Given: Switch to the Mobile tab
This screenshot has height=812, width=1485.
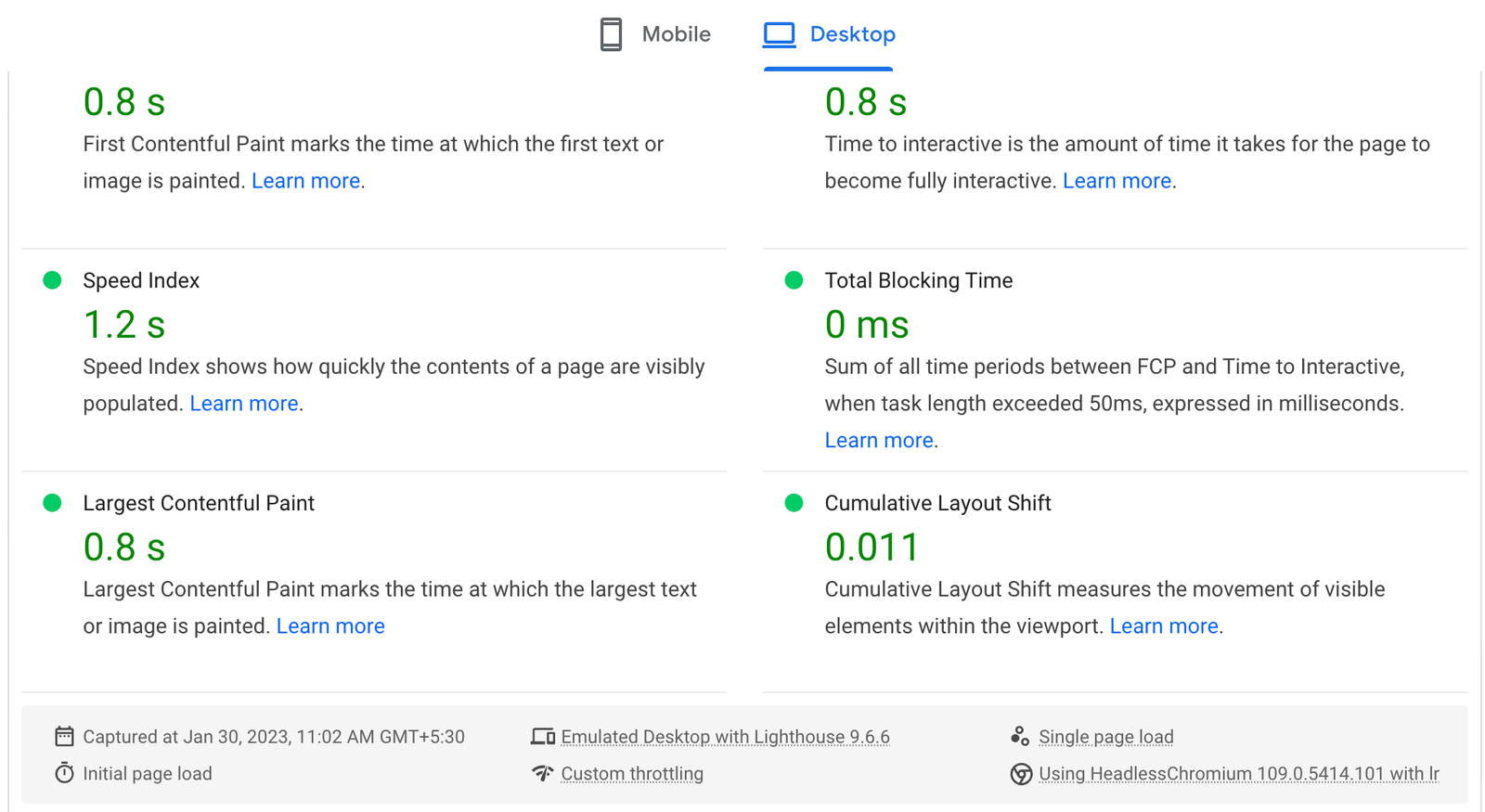Looking at the screenshot, I should 675,34.
